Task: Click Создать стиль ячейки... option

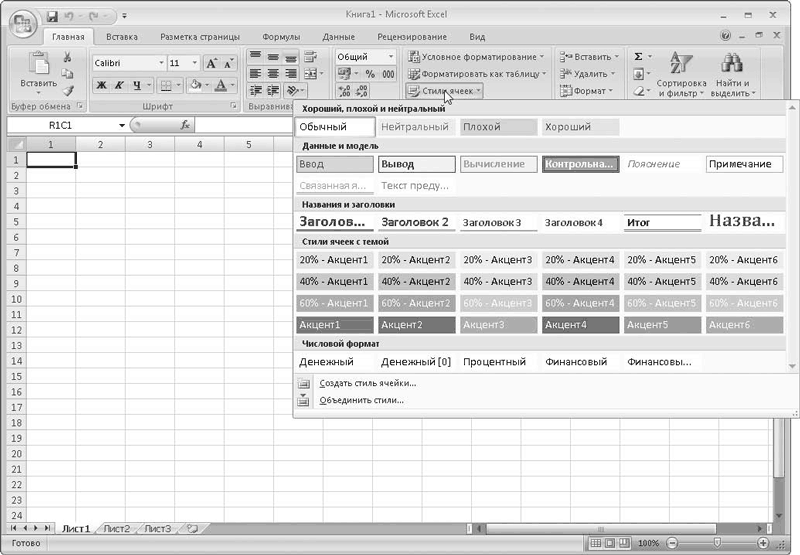Action: (367, 383)
